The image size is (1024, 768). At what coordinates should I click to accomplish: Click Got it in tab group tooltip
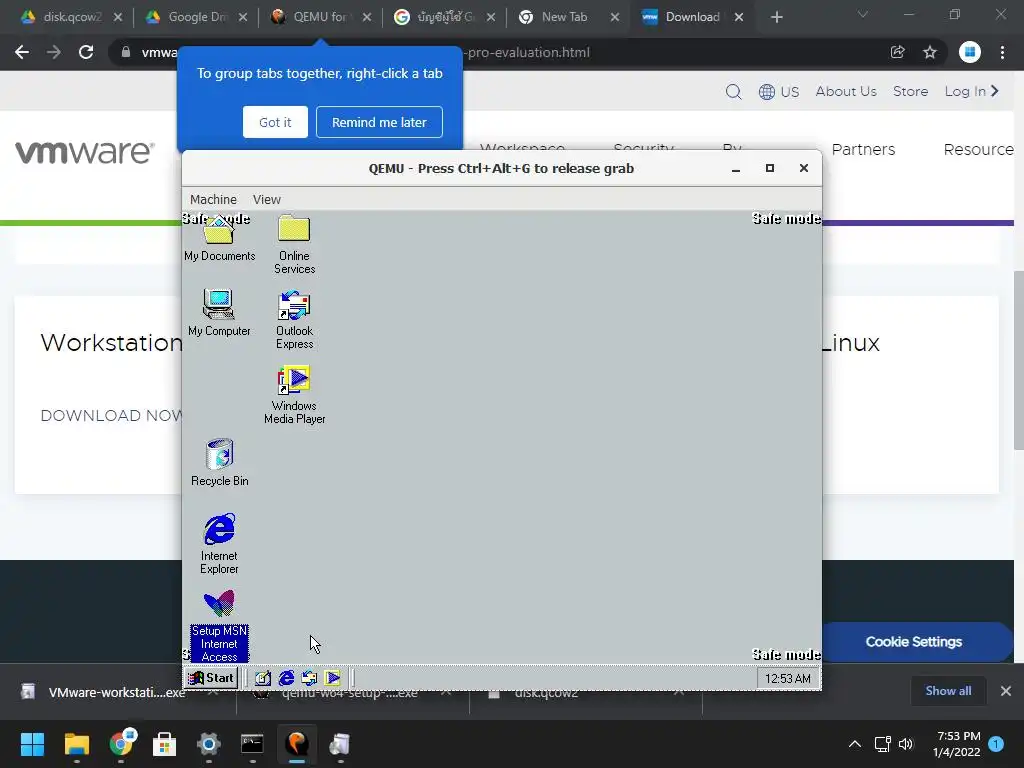click(x=275, y=122)
